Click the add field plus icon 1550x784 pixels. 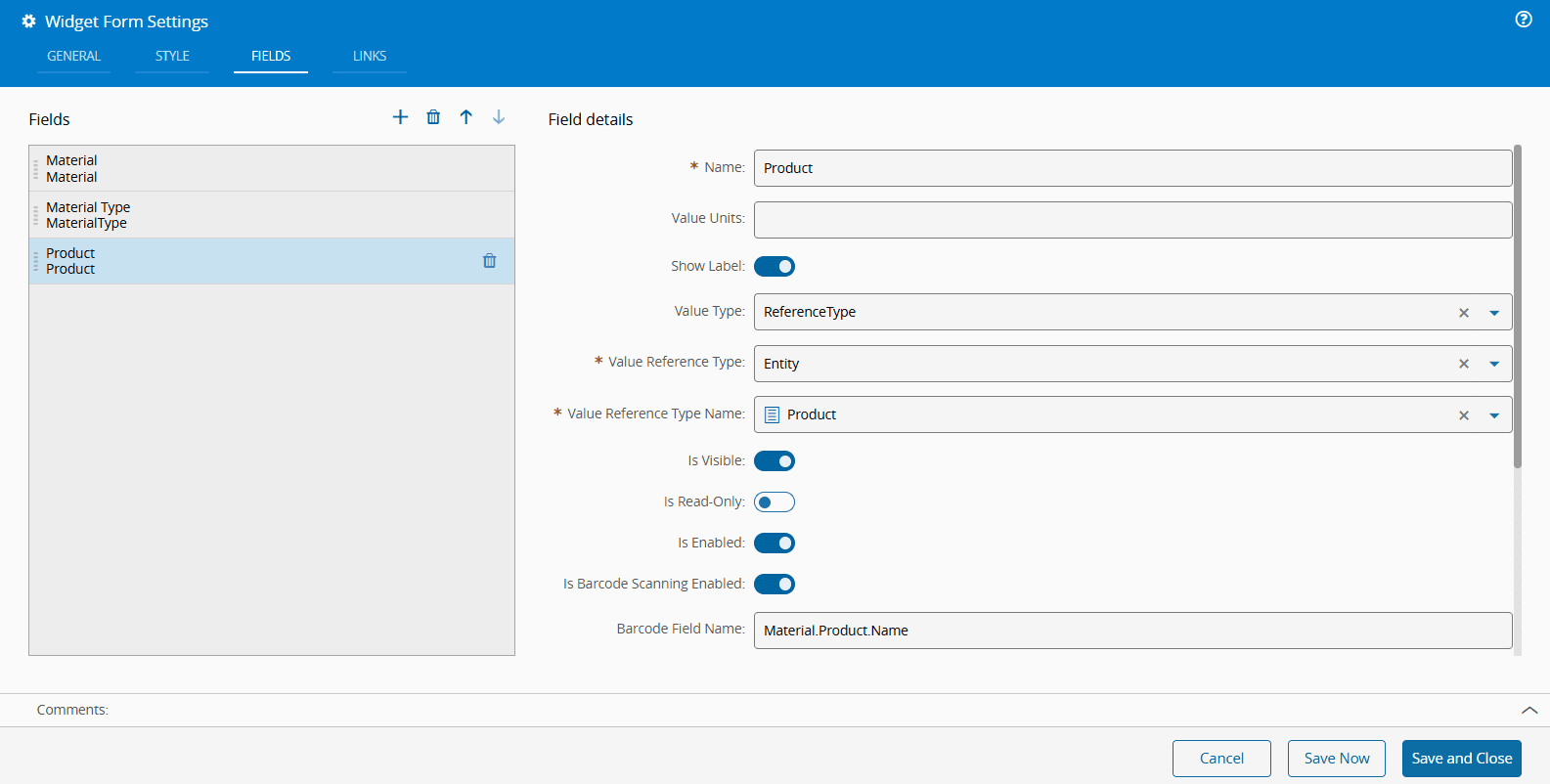(x=400, y=117)
